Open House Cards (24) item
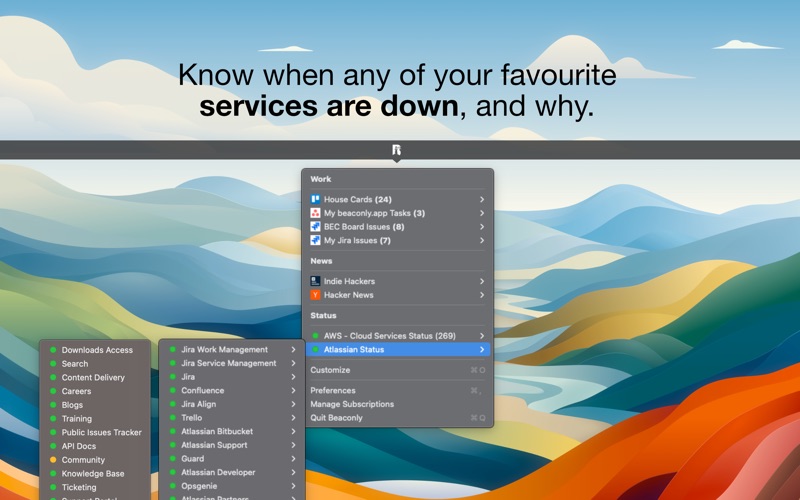This screenshot has width=800, height=500. pos(398,199)
